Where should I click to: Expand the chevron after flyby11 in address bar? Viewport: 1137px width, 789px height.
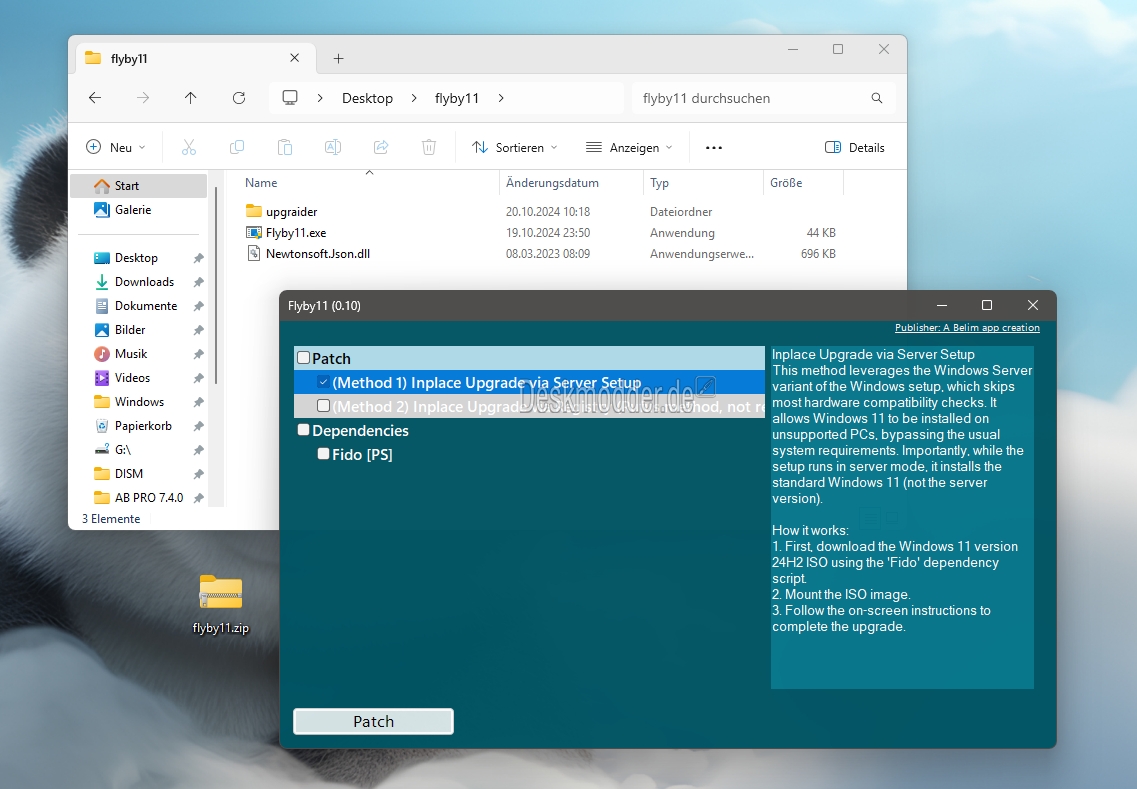click(x=501, y=98)
